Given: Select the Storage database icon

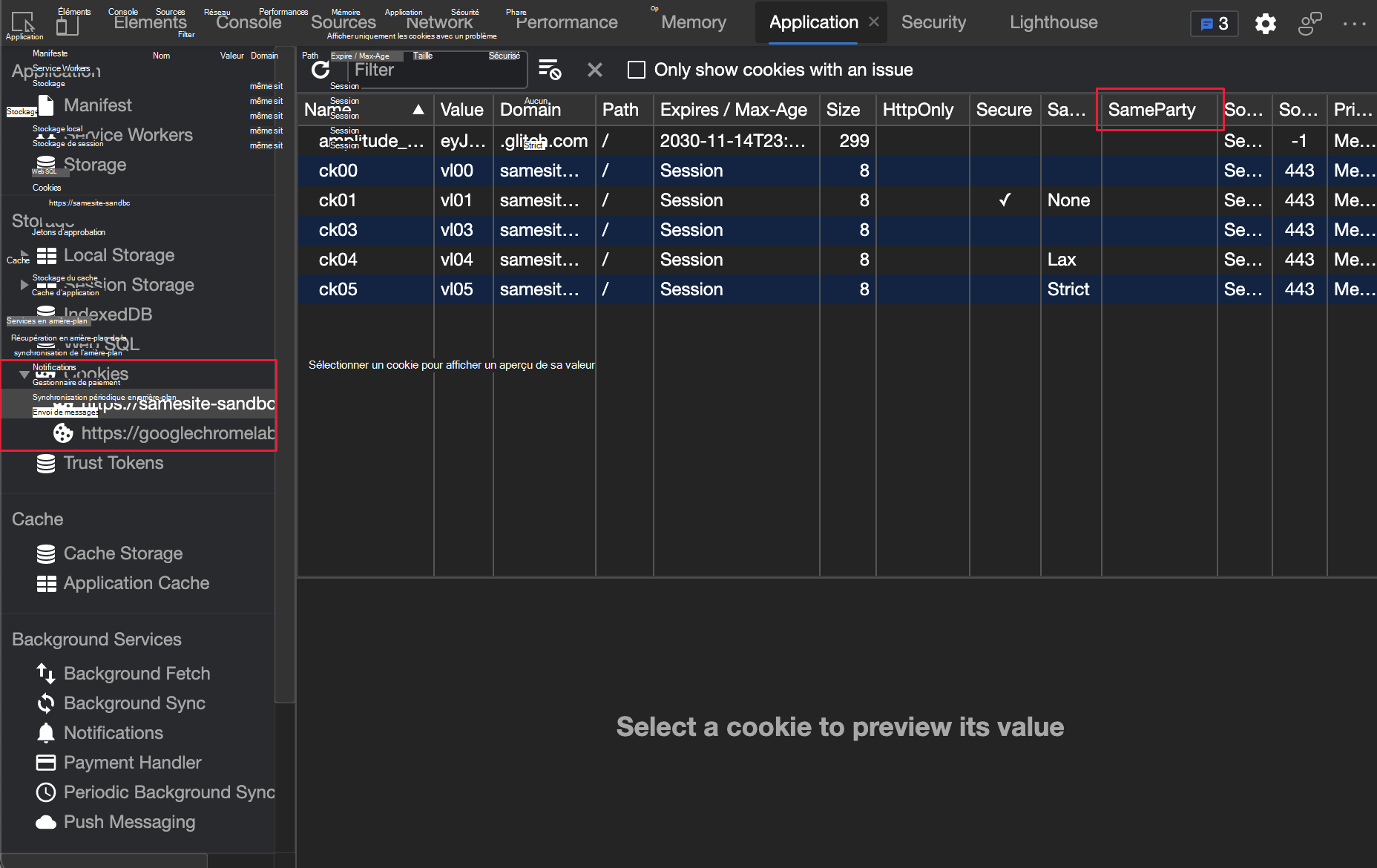Looking at the screenshot, I should [46, 165].
